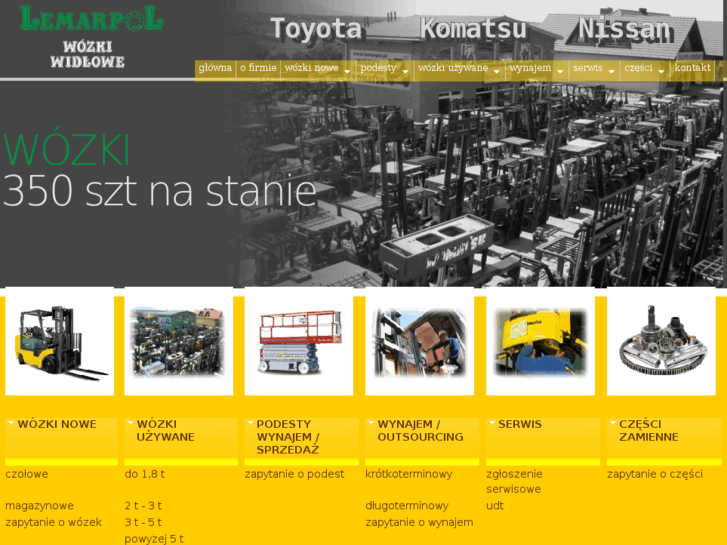Screen dimensions: 727x545
Task: Click the service mechanic photo thumbnail
Action: point(540,341)
